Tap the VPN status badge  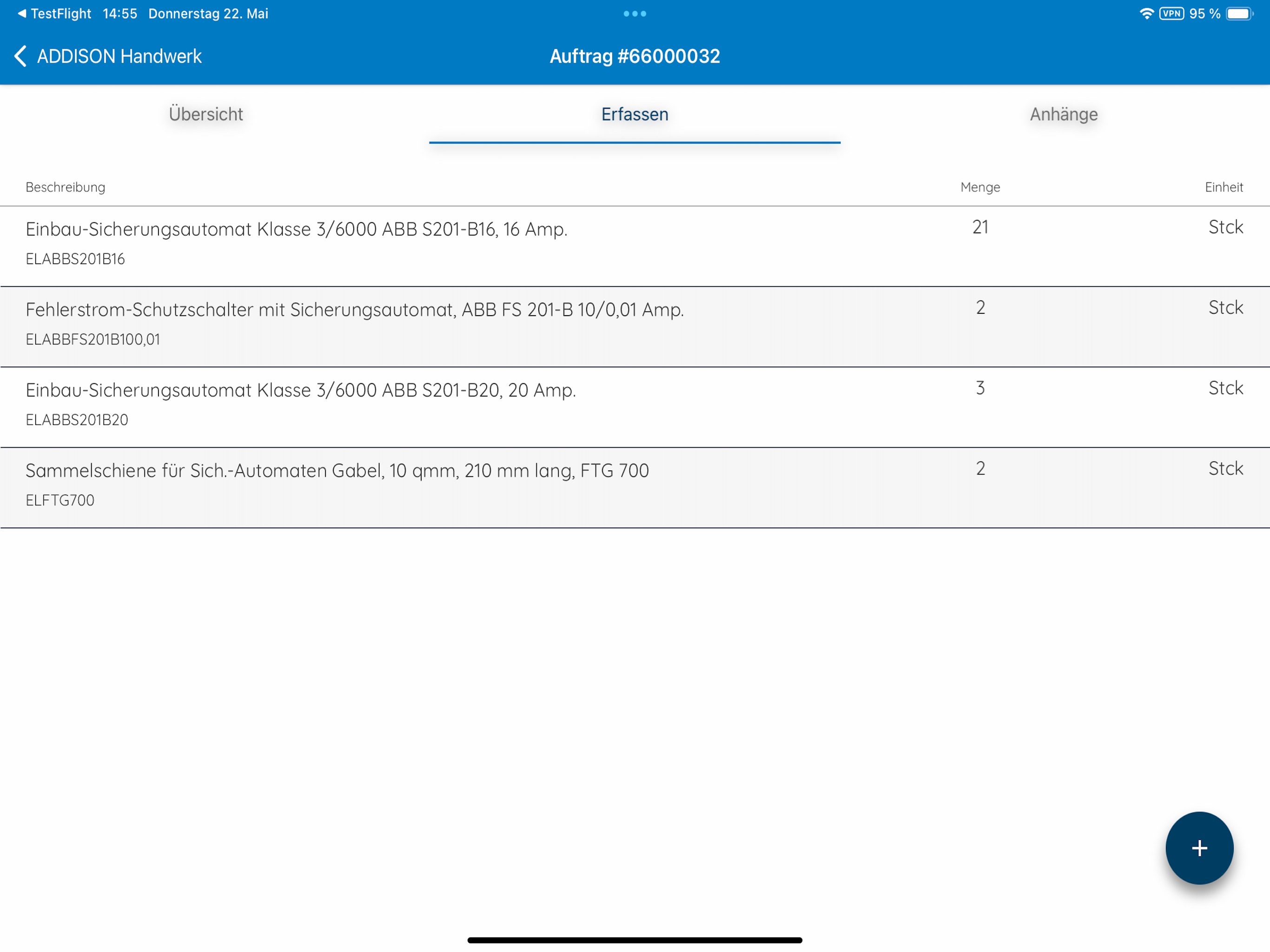1171,13
